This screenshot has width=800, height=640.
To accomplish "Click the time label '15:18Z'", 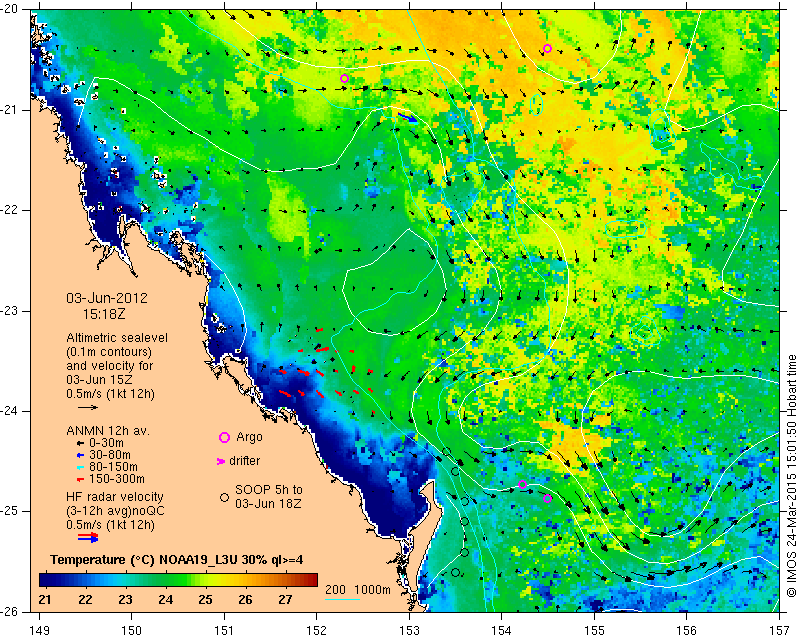I will 104,314.
